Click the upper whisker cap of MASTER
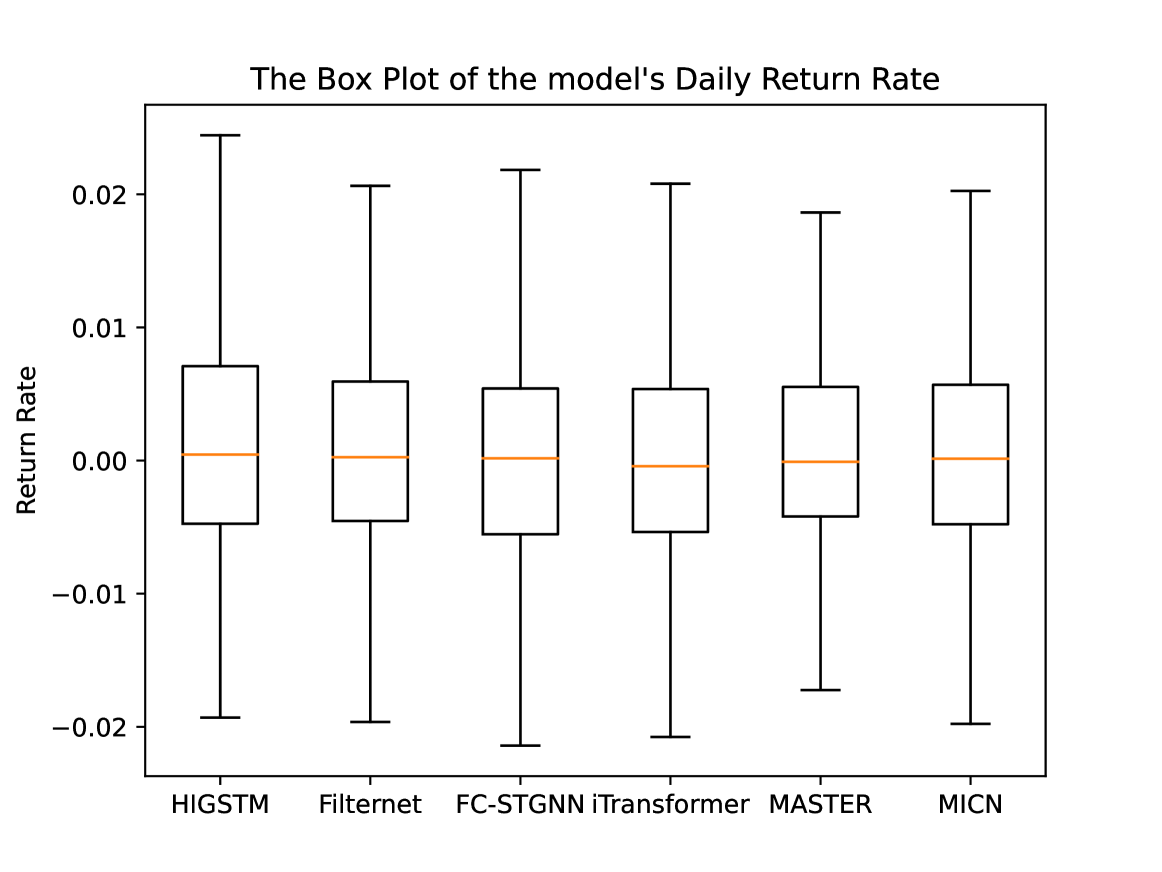1162x872 pixels. (x=820, y=213)
